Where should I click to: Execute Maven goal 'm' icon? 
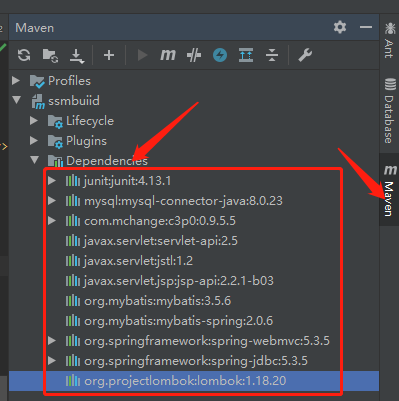[x=168, y=55]
